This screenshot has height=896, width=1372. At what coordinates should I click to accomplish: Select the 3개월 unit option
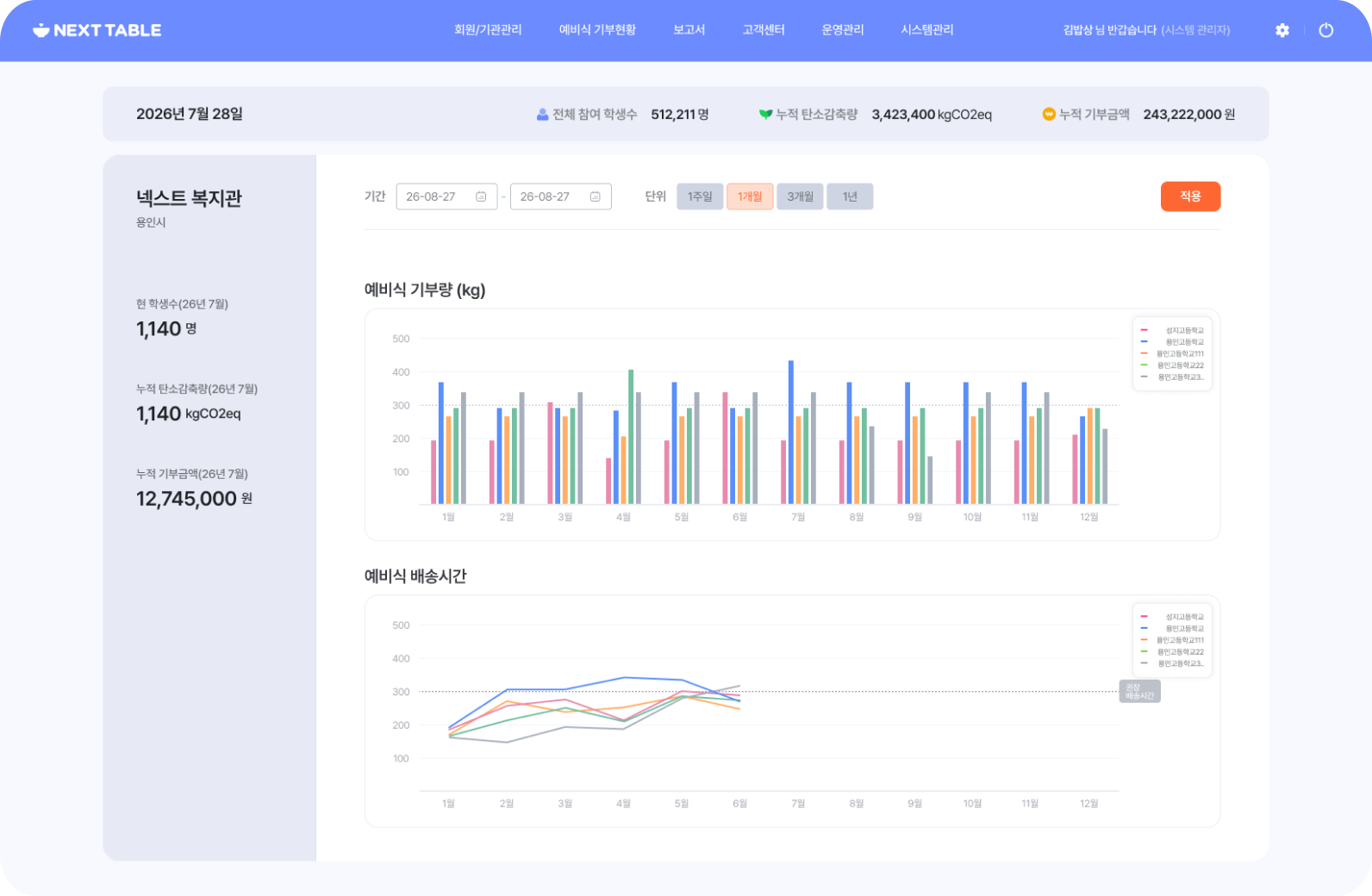[800, 196]
